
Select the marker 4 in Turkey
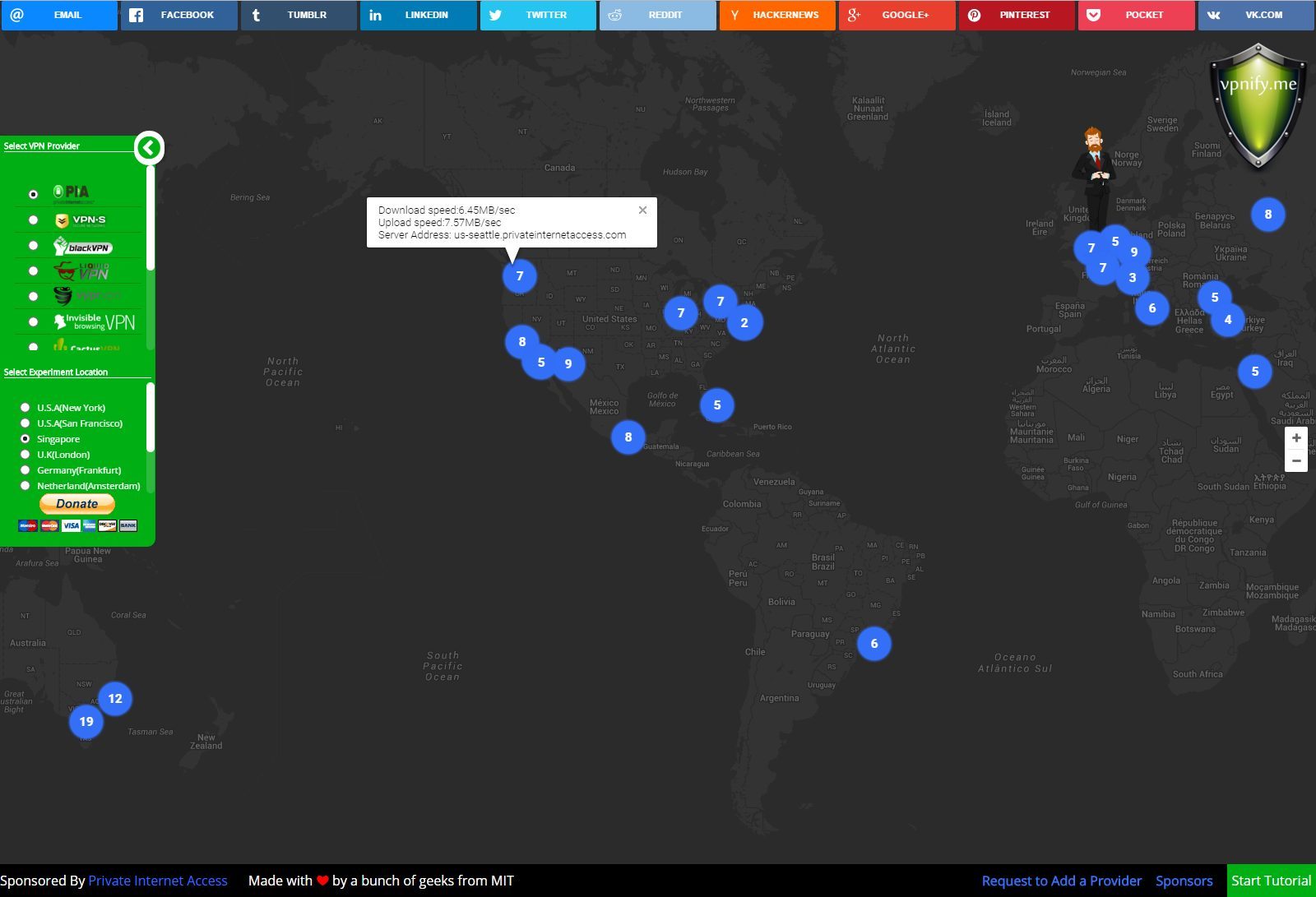[x=1228, y=319]
